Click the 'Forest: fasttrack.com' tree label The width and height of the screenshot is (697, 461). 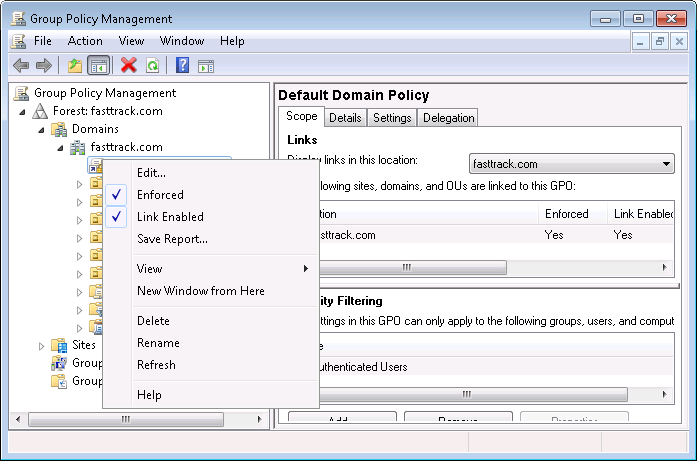108,111
